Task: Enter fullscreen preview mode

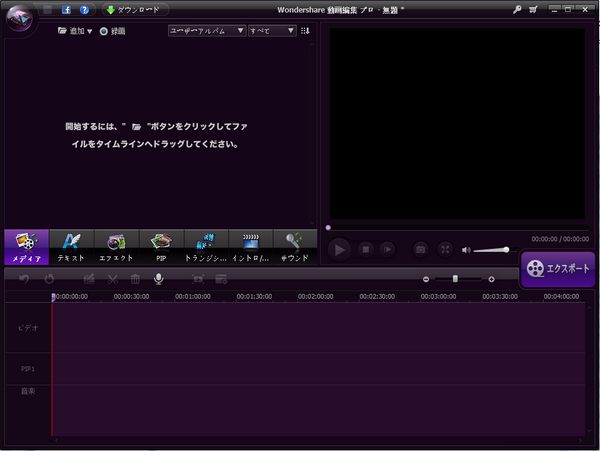Action: 445,249
